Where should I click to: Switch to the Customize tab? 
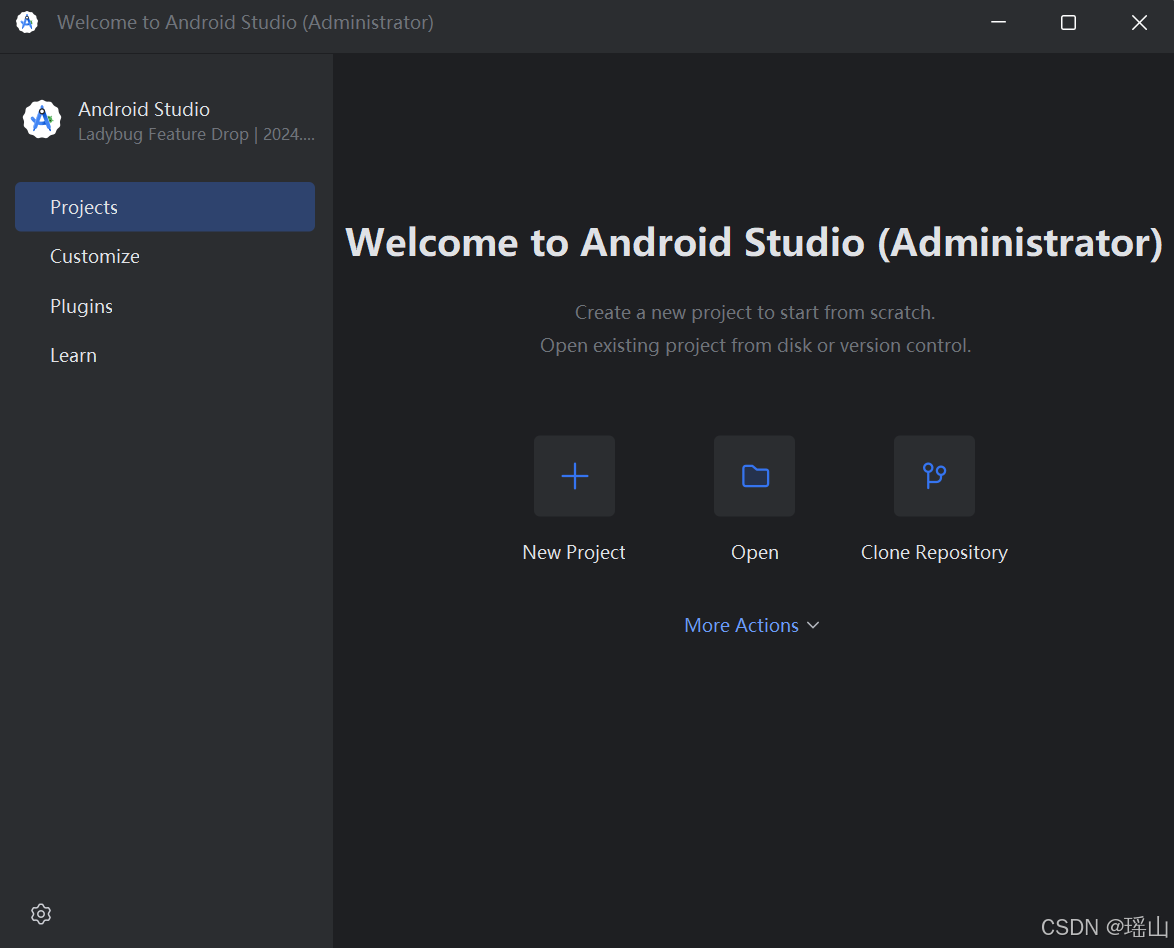pos(165,256)
